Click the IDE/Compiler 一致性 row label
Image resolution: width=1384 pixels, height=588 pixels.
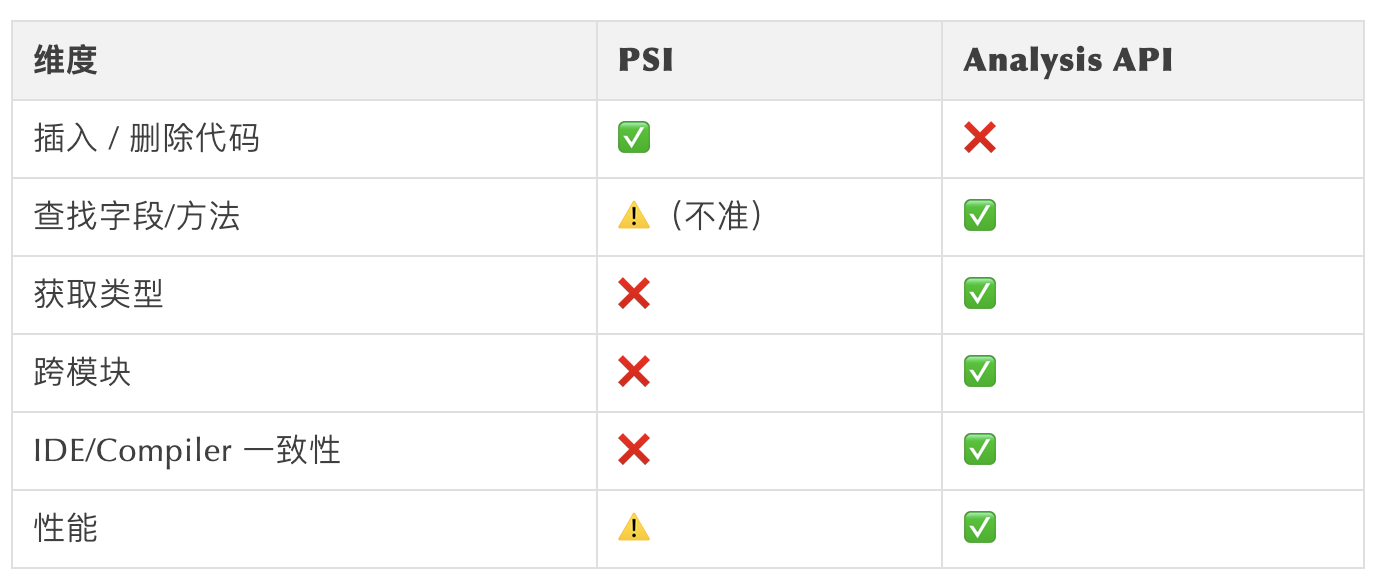coord(187,450)
